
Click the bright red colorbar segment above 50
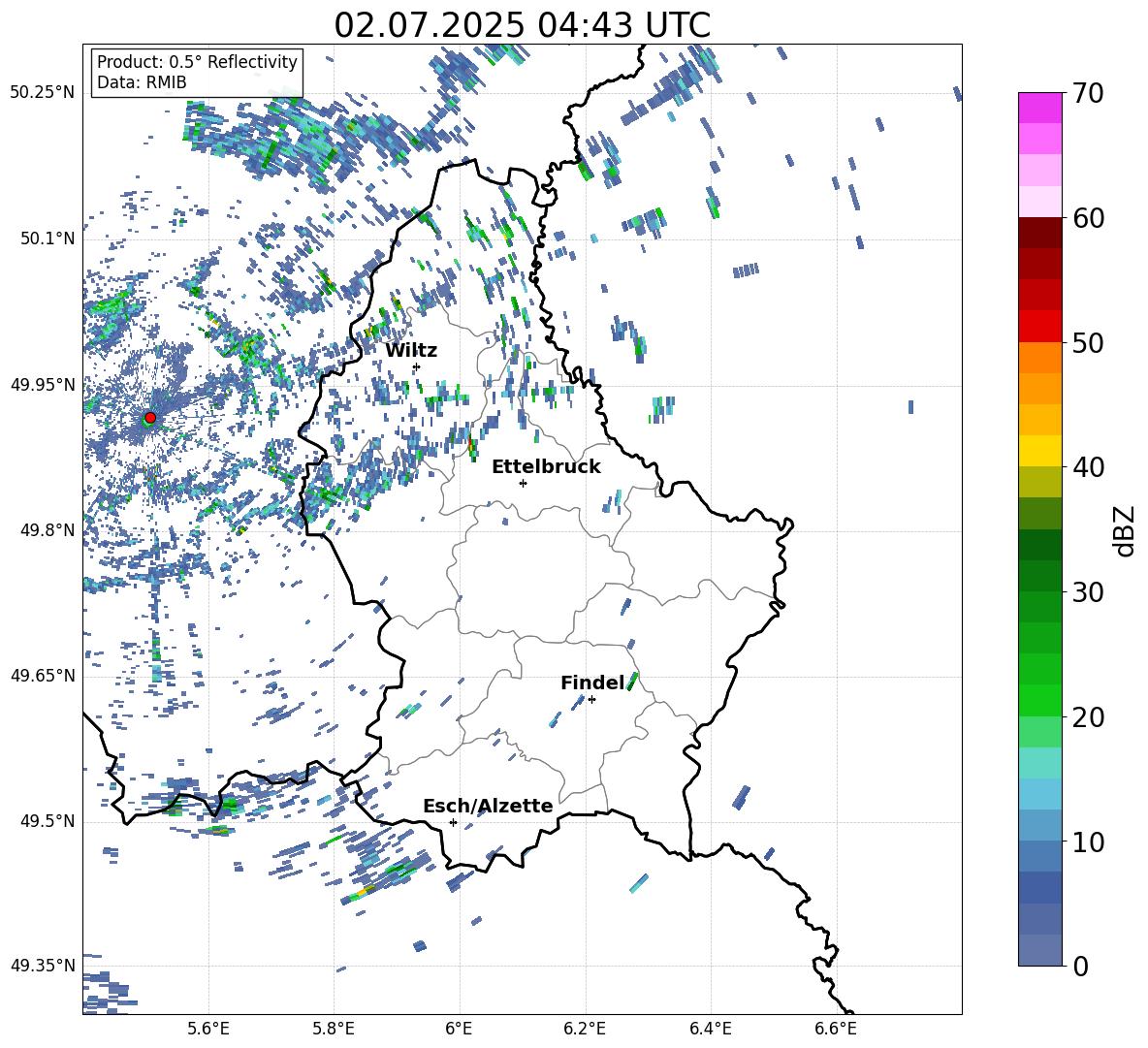pos(1039,327)
